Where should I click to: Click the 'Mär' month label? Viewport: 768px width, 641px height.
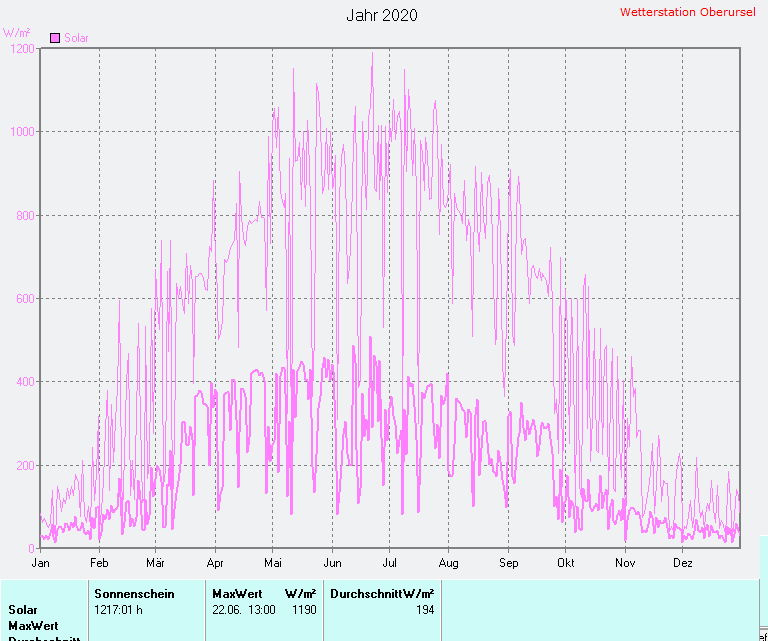point(155,563)
